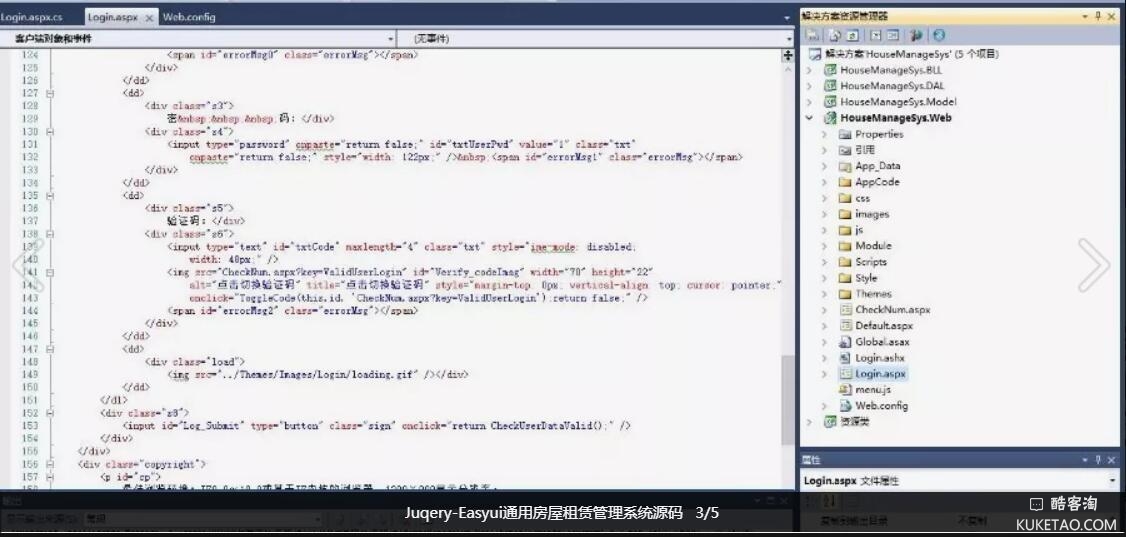Collapse the code outline at line 138
This screenshot has height=537, width=1126.
click(50, 234)
